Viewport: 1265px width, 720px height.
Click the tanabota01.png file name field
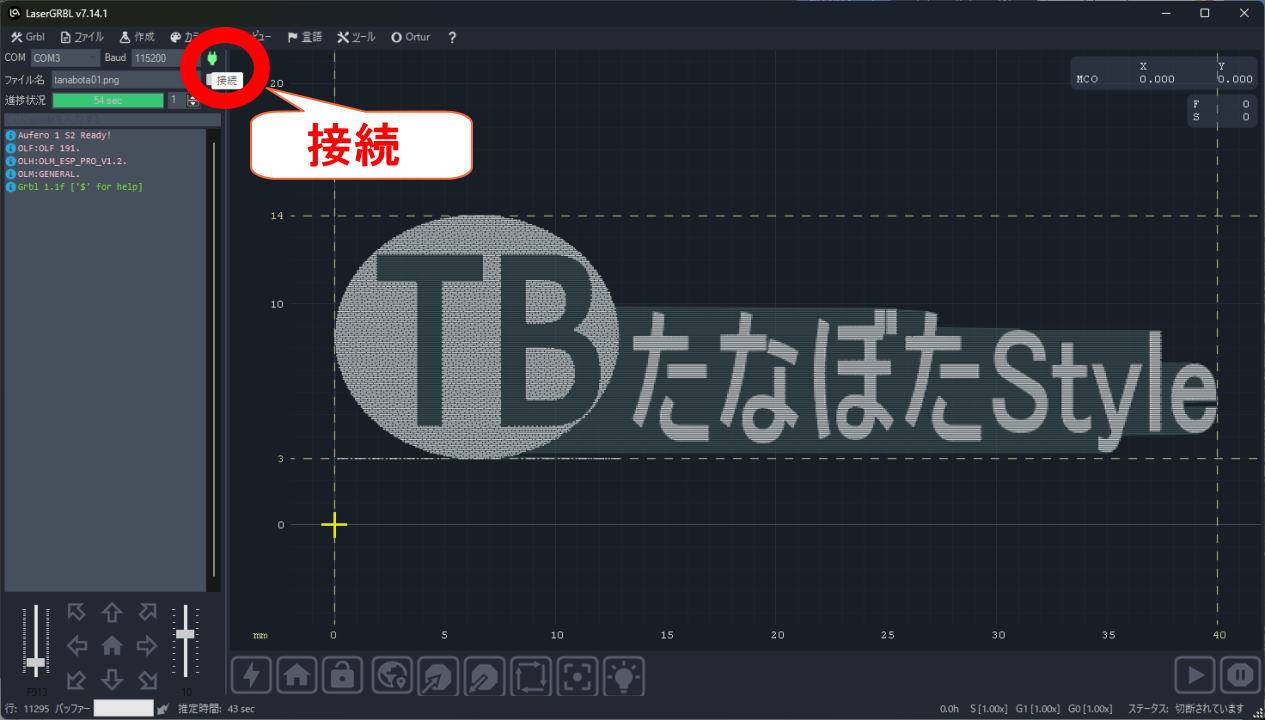[126, 79]
